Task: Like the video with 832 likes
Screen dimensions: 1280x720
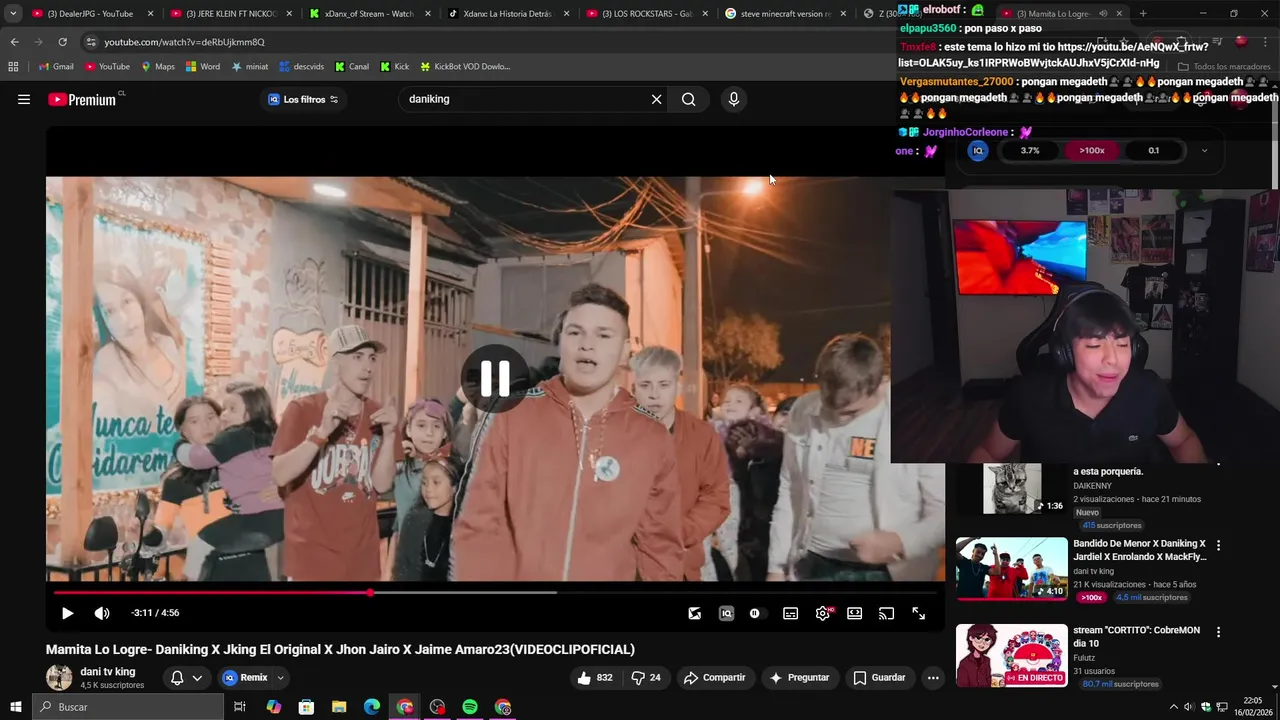Action: pos(594,677)
